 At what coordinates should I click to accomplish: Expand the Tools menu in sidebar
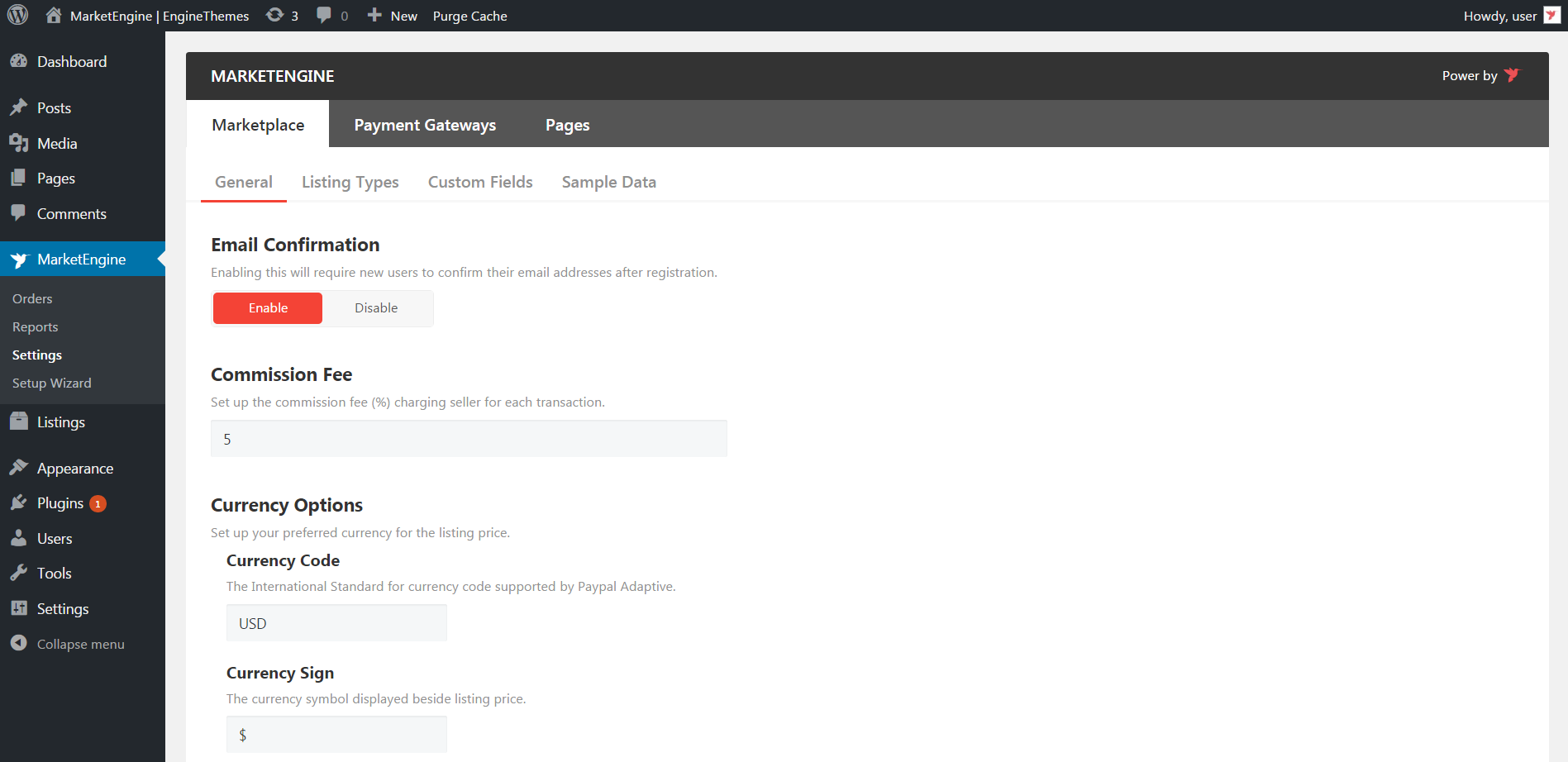point(54,574)
